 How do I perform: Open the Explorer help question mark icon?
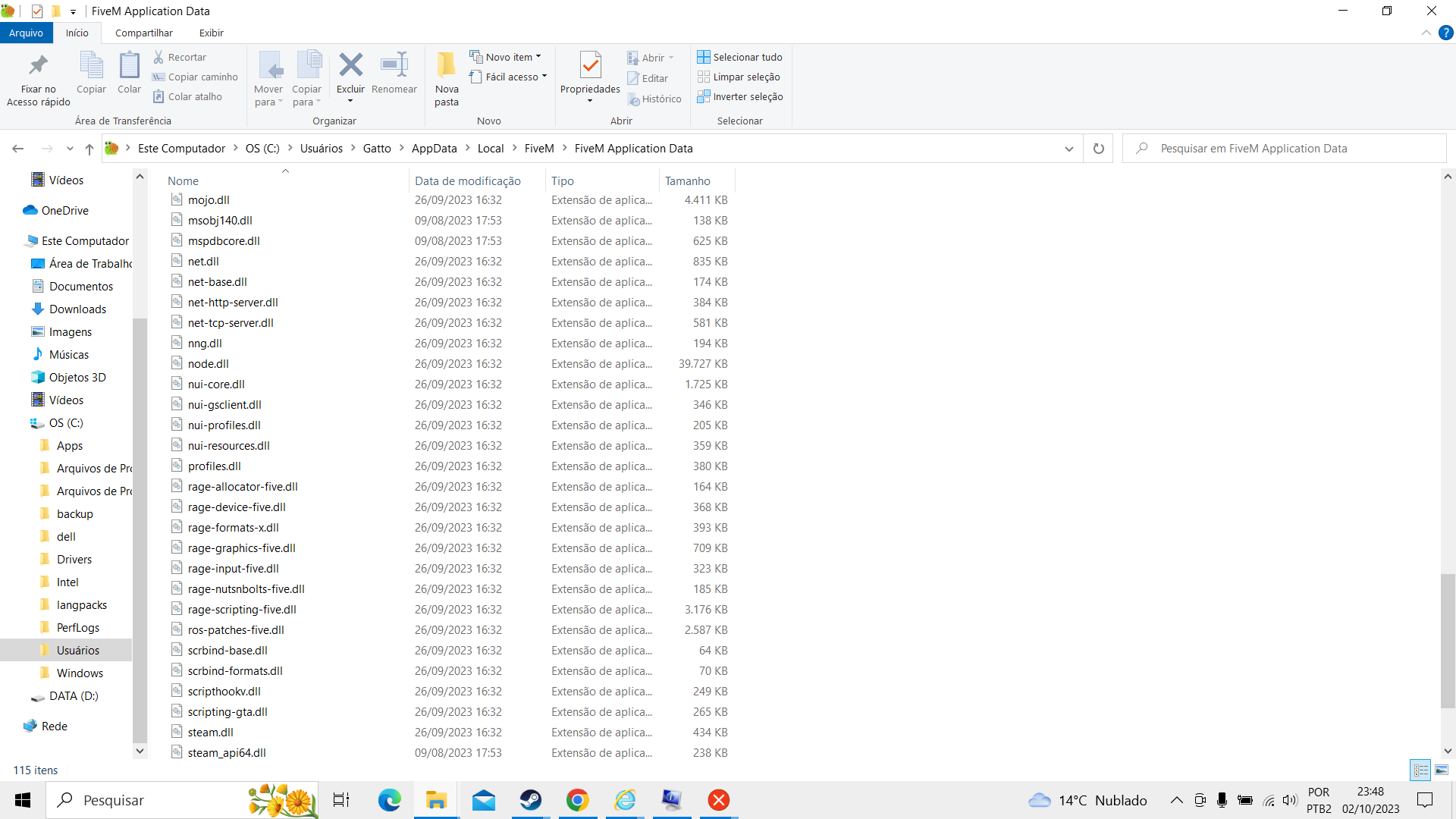click(x=1445, y=33)
